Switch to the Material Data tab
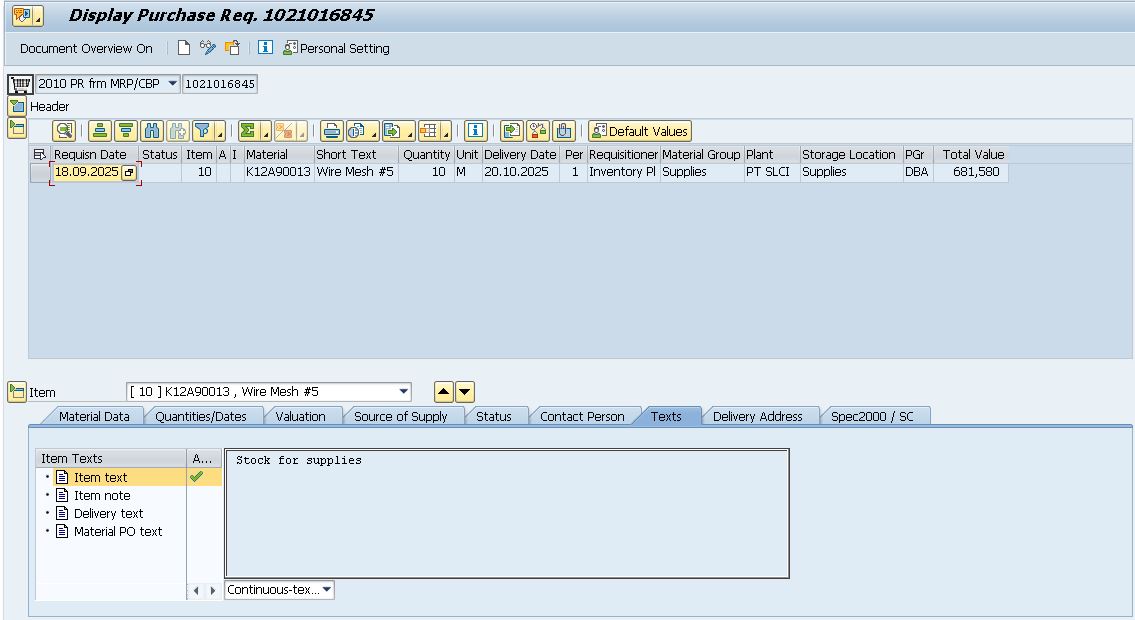1135x620 pixels. click(x=94, y=416)
